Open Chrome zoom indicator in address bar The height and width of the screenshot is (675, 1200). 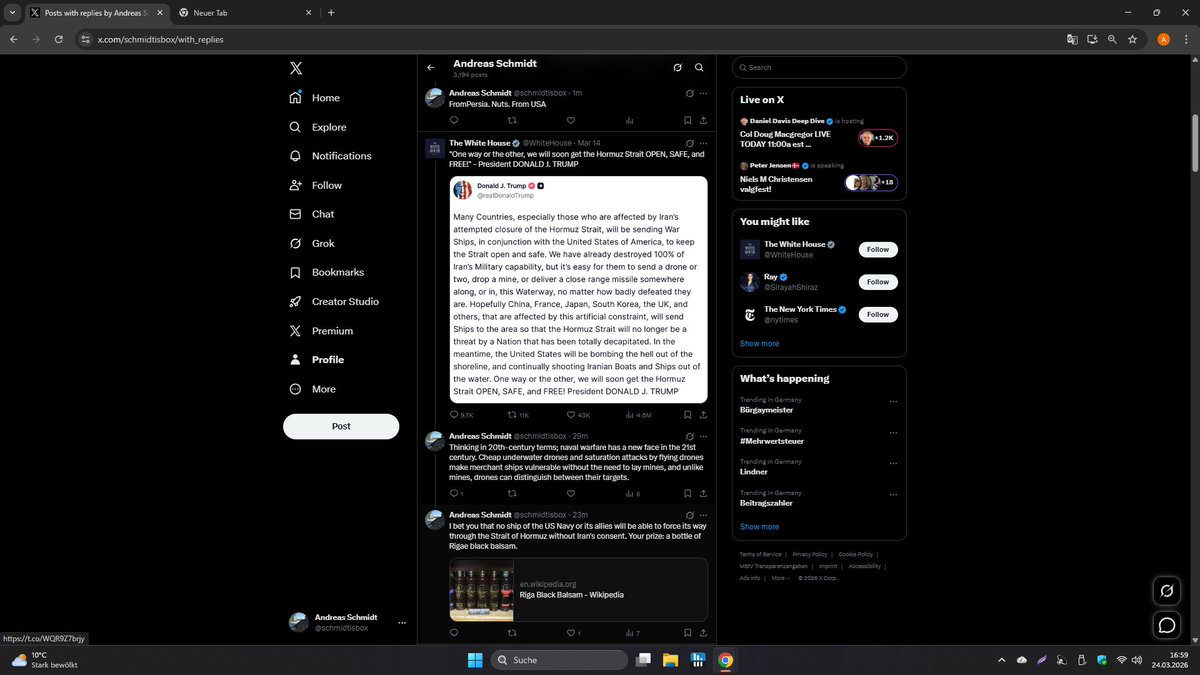(x=1112, y=39)
